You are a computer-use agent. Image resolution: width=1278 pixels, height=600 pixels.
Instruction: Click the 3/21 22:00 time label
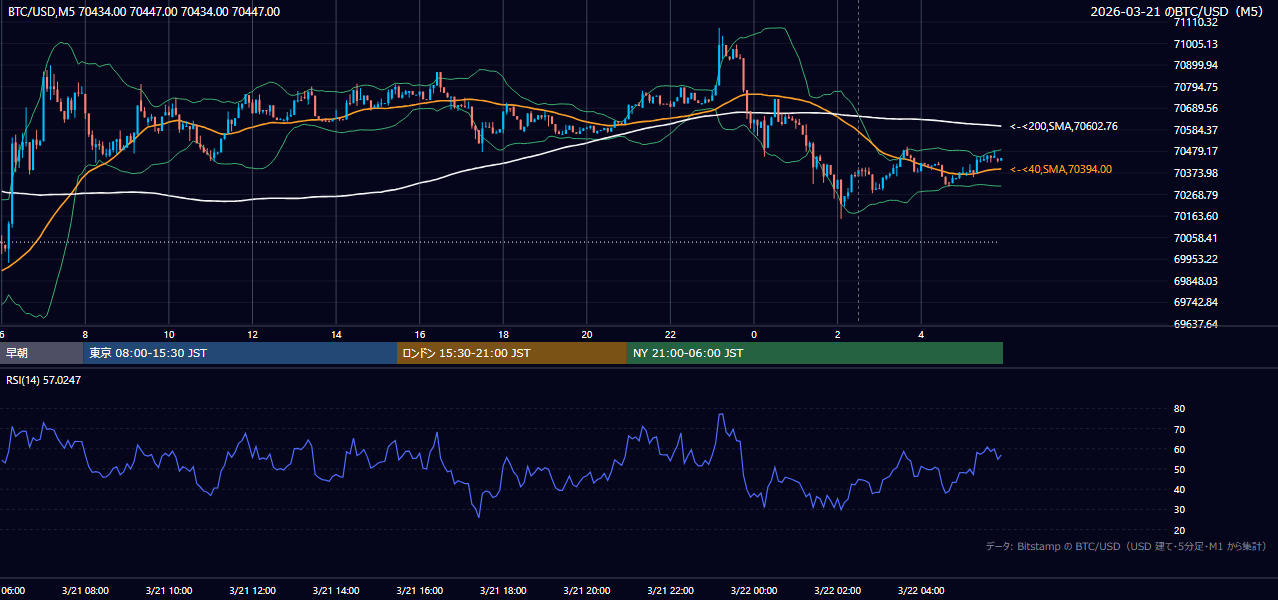[x=670, y=591]
